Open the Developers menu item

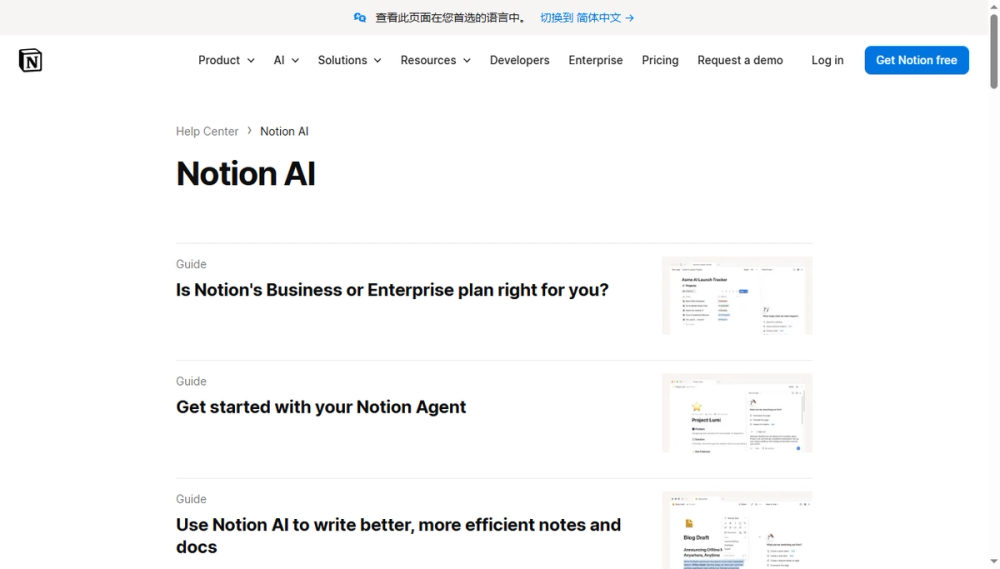(x=519, y=60)
